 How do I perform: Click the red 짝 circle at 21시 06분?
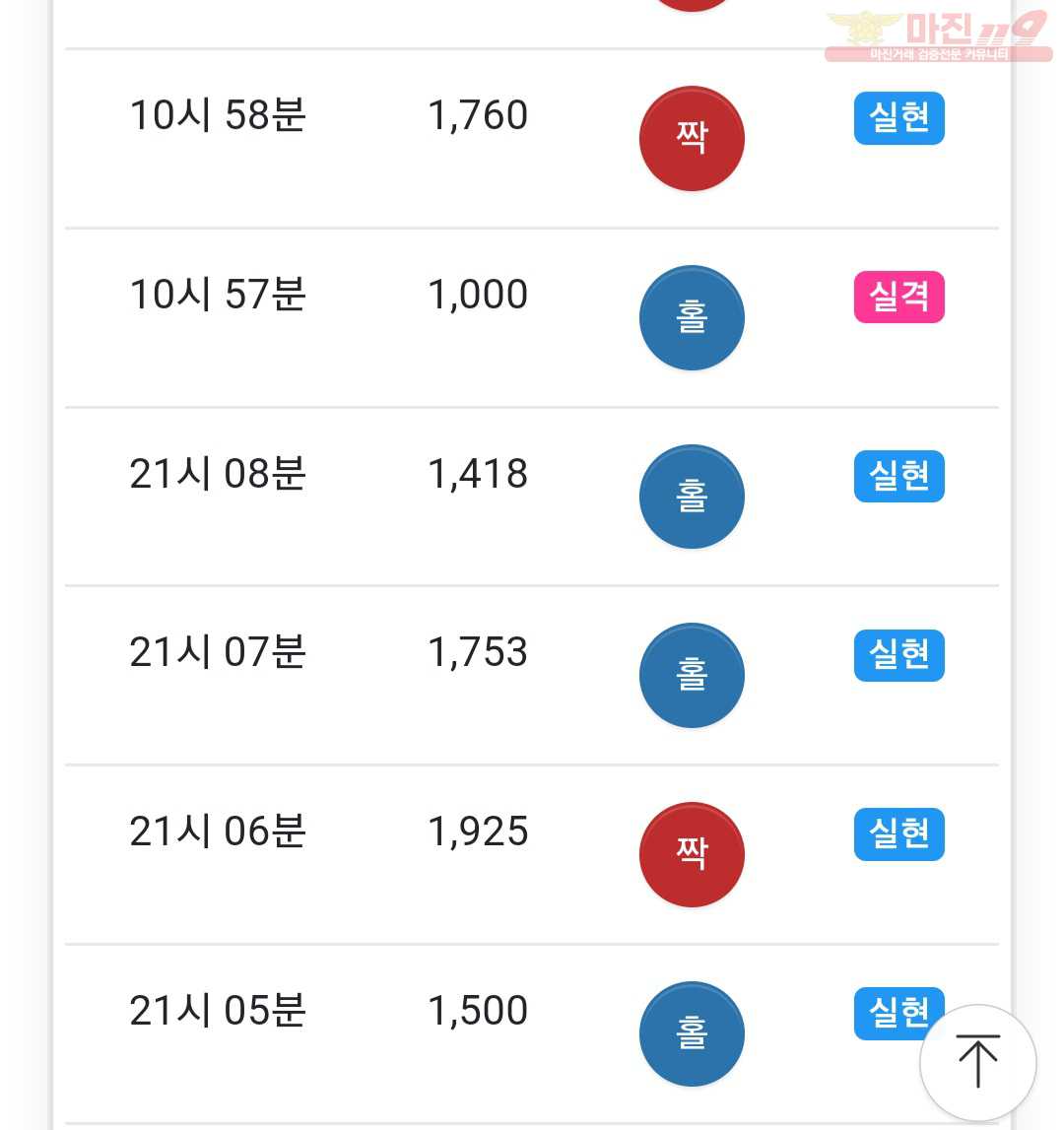[x=692, y=855]
